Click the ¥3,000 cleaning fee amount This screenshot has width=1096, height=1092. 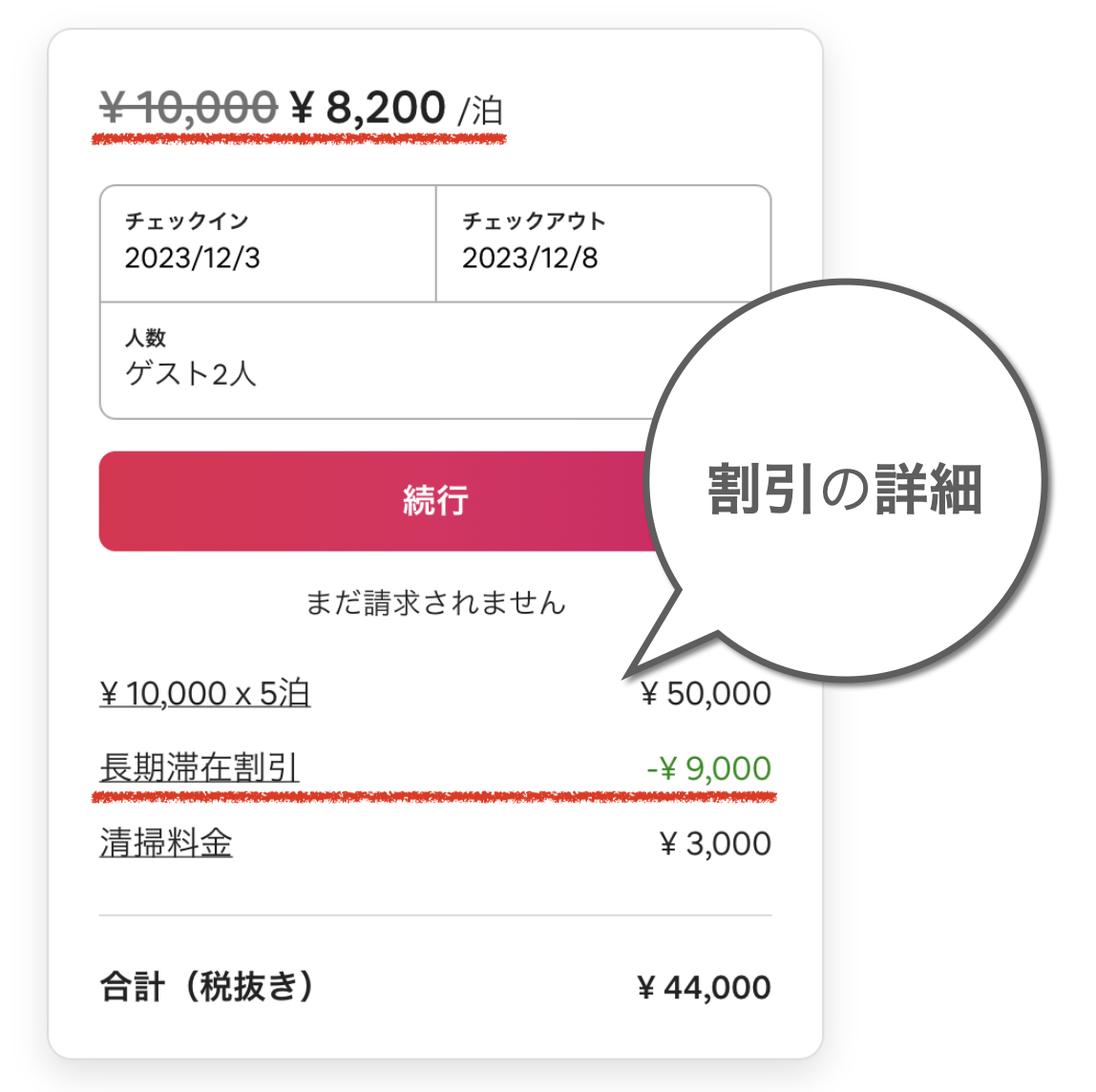click(715, 843)
